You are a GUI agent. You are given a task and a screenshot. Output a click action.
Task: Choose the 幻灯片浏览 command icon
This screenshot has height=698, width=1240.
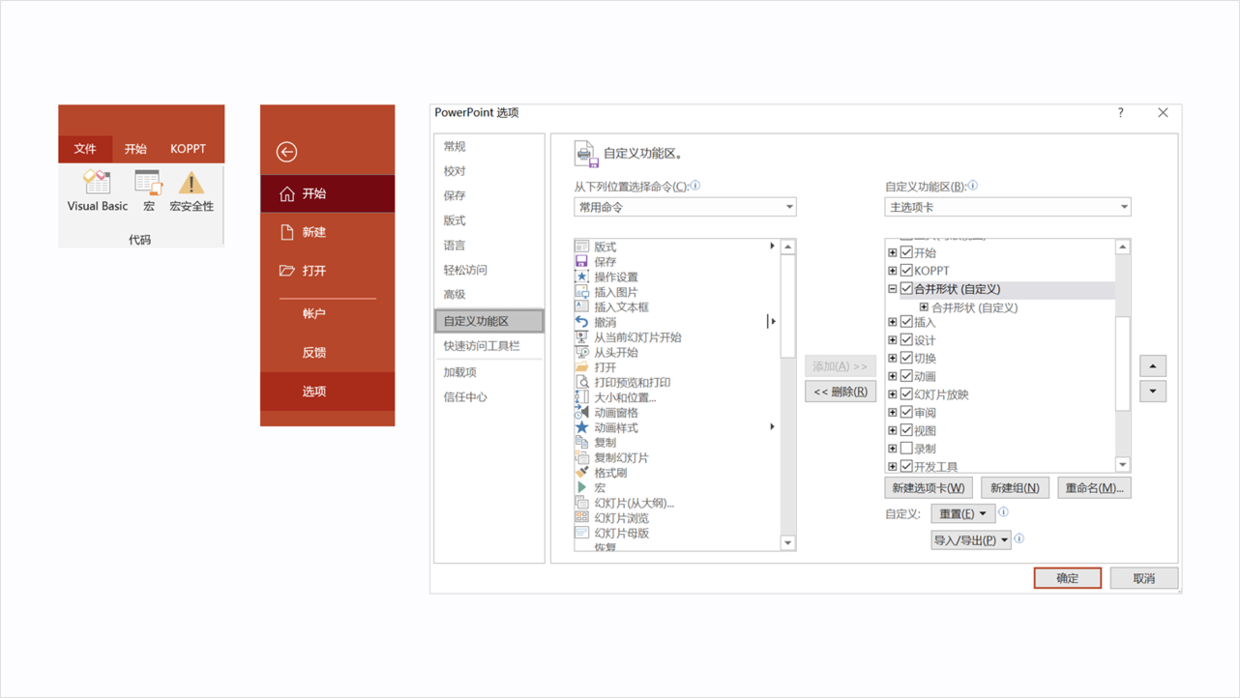[x=582, y=518]
